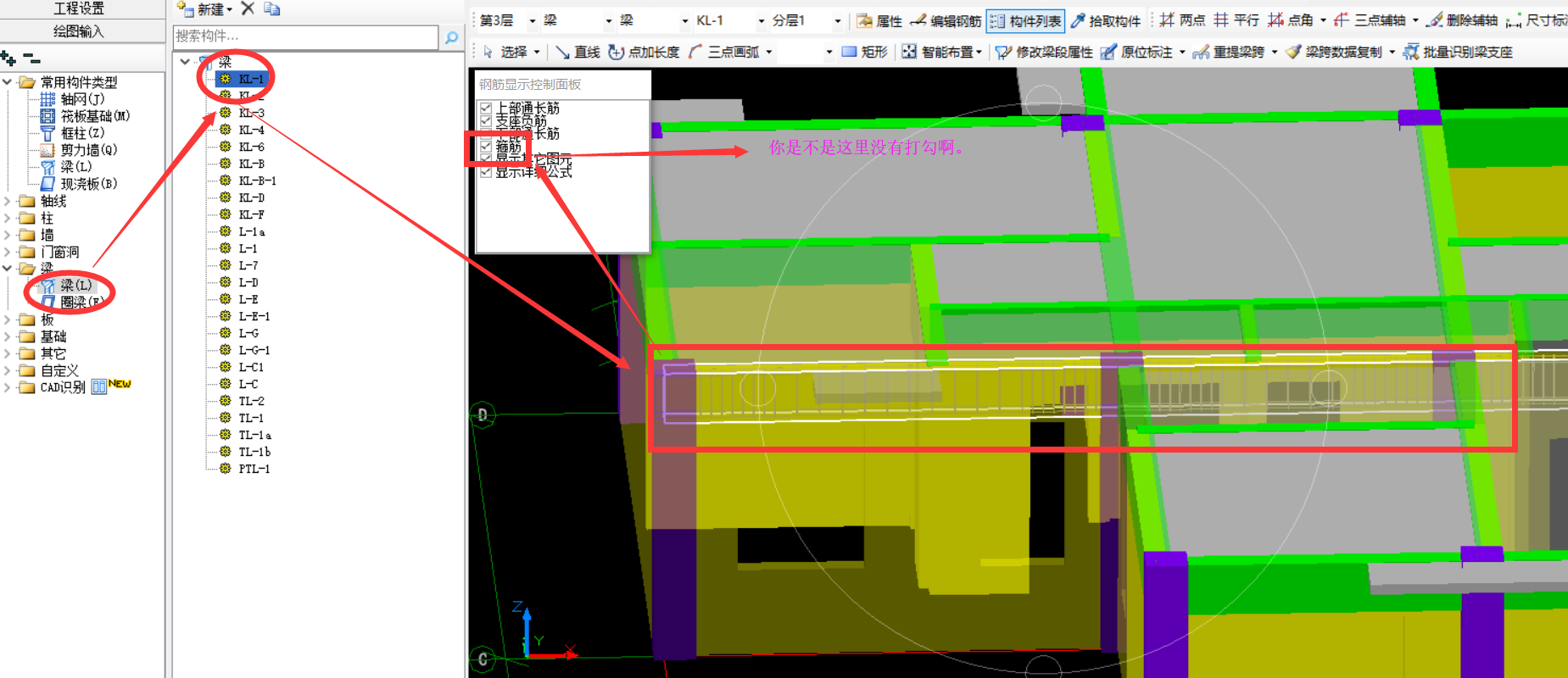Select KL-B-1 in component list
This screenshot has height=678, width=1568.
[x=257, y=181]
